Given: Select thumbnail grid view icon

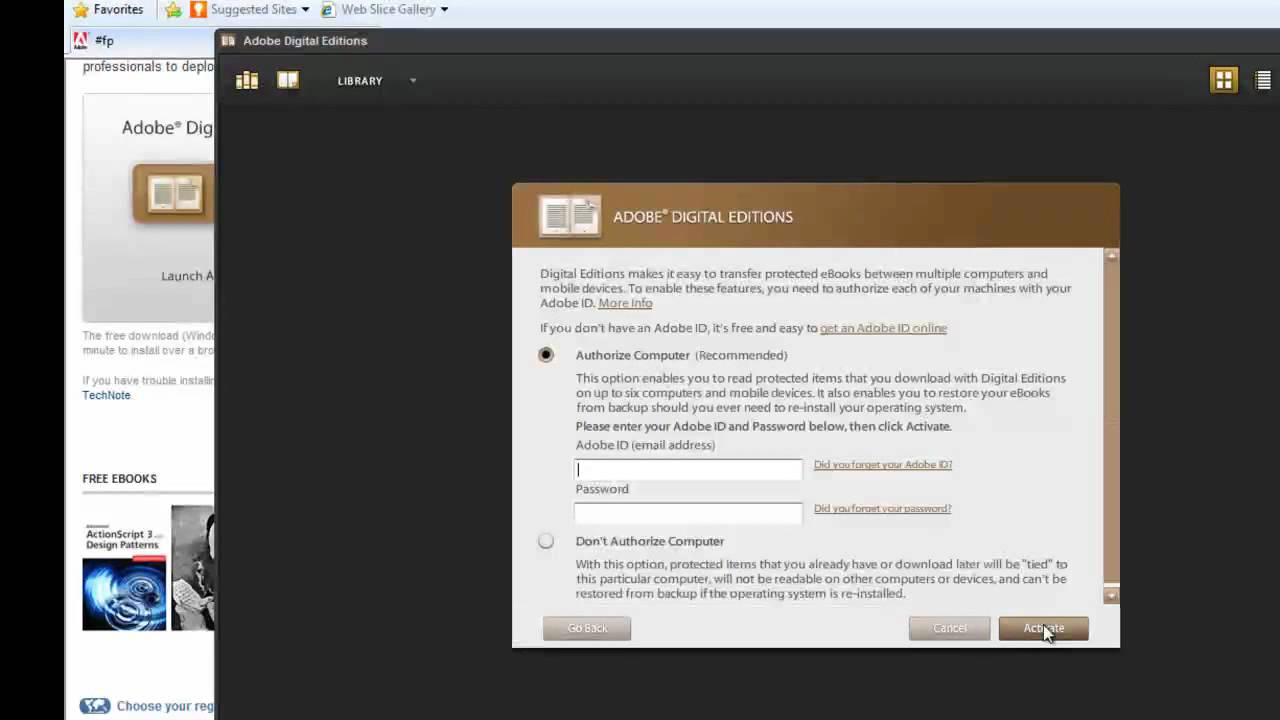Looking at the screenshot, I should [x=1224, y=80].
